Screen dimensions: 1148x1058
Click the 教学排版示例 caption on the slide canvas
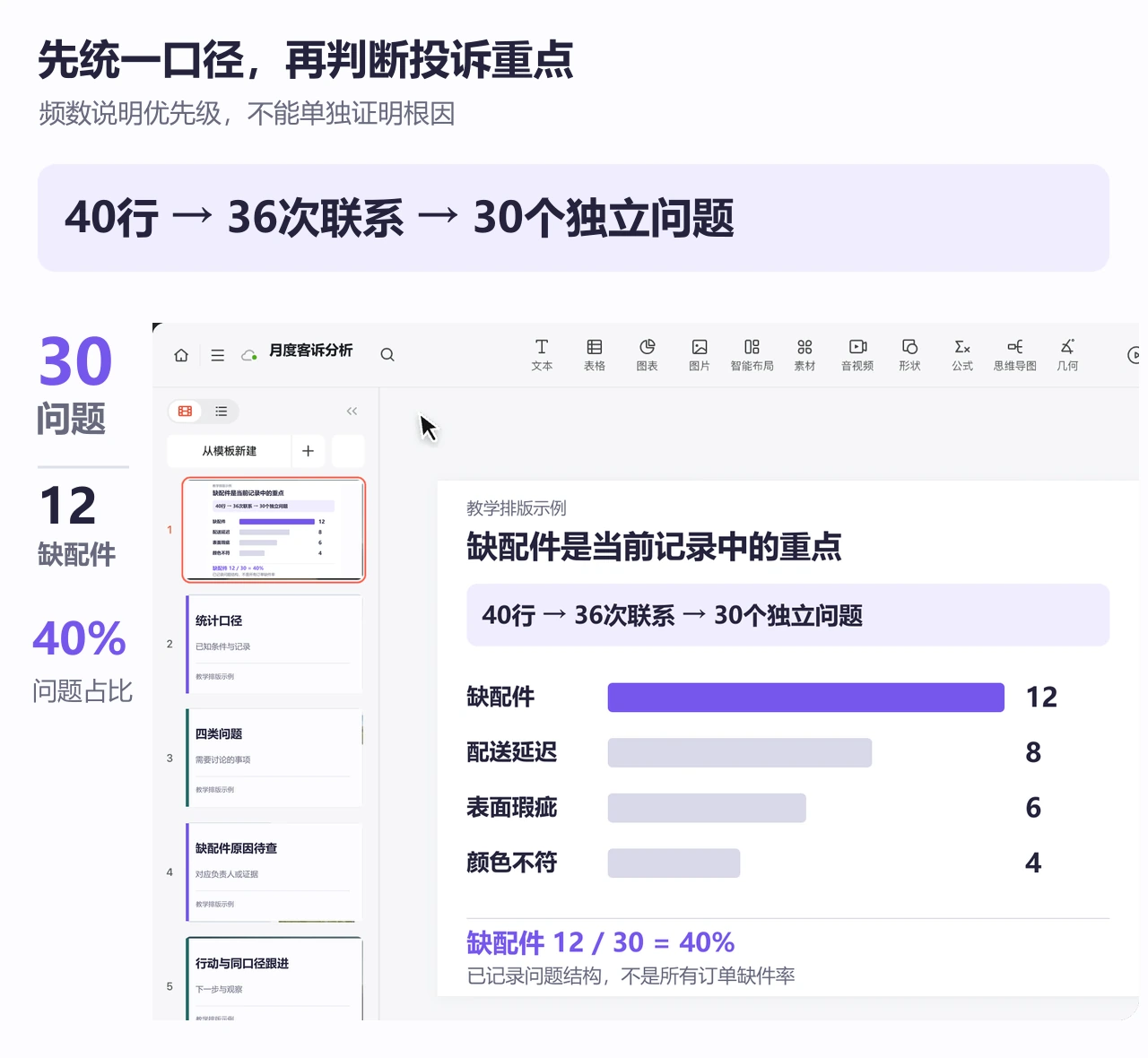[x=517, y=508]
